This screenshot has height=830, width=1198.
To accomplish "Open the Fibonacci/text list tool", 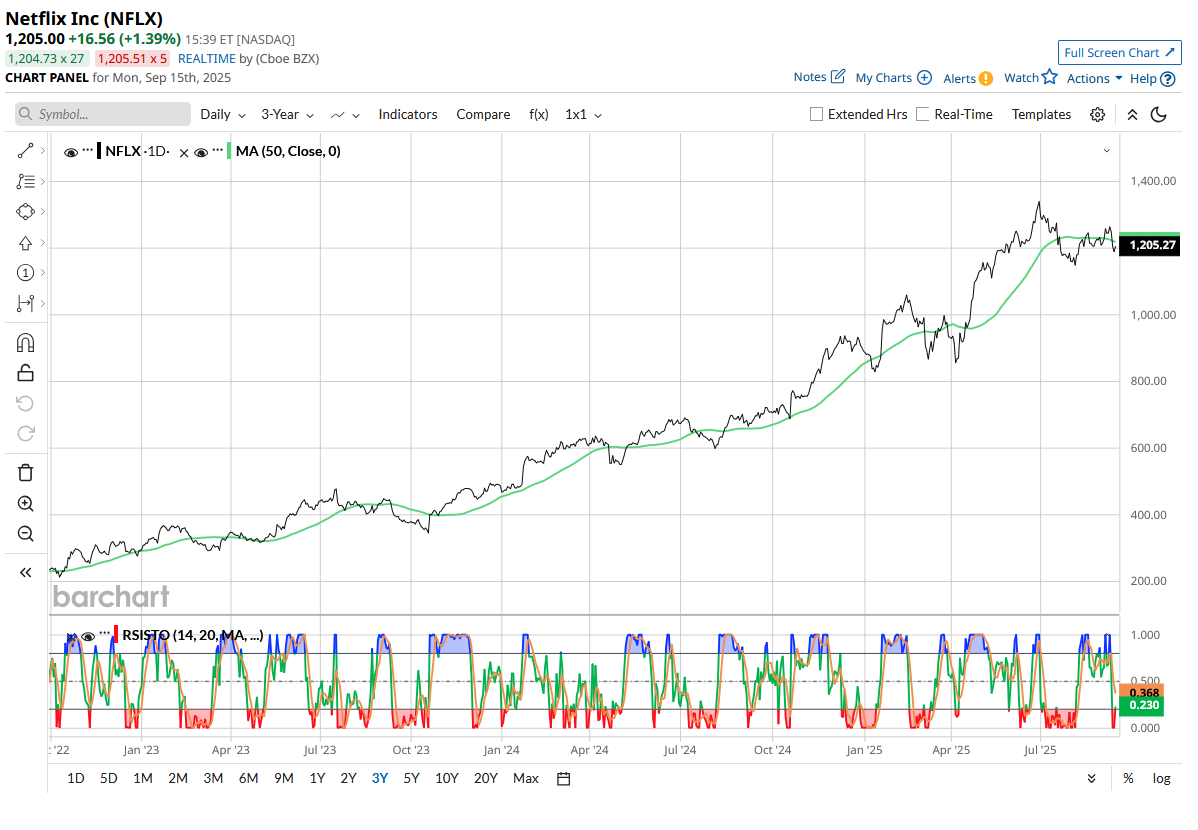I will [x=25, y=181].
